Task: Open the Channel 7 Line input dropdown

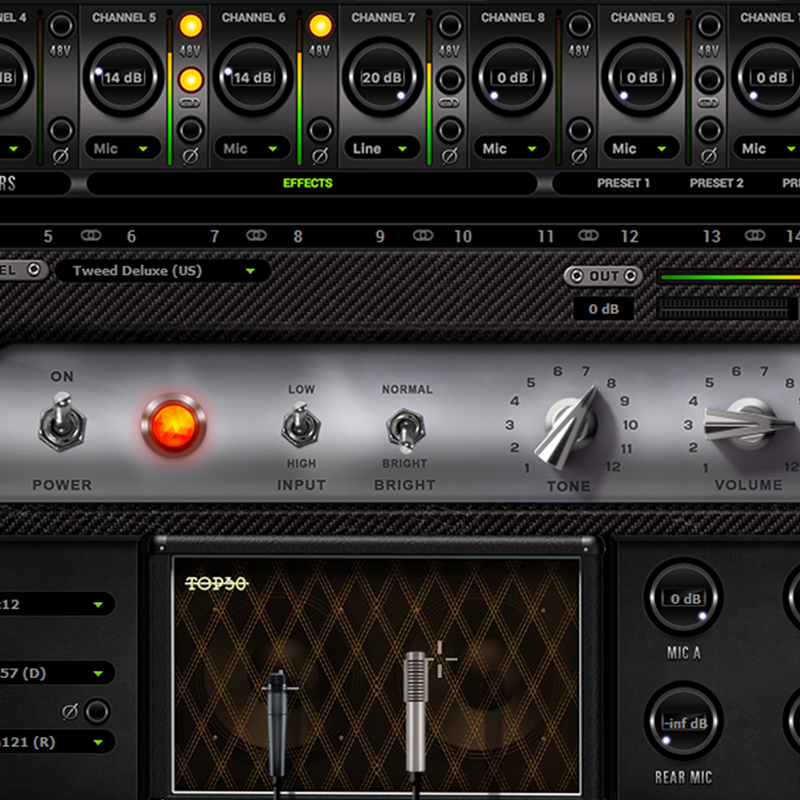Action: (x=380, y=148)
